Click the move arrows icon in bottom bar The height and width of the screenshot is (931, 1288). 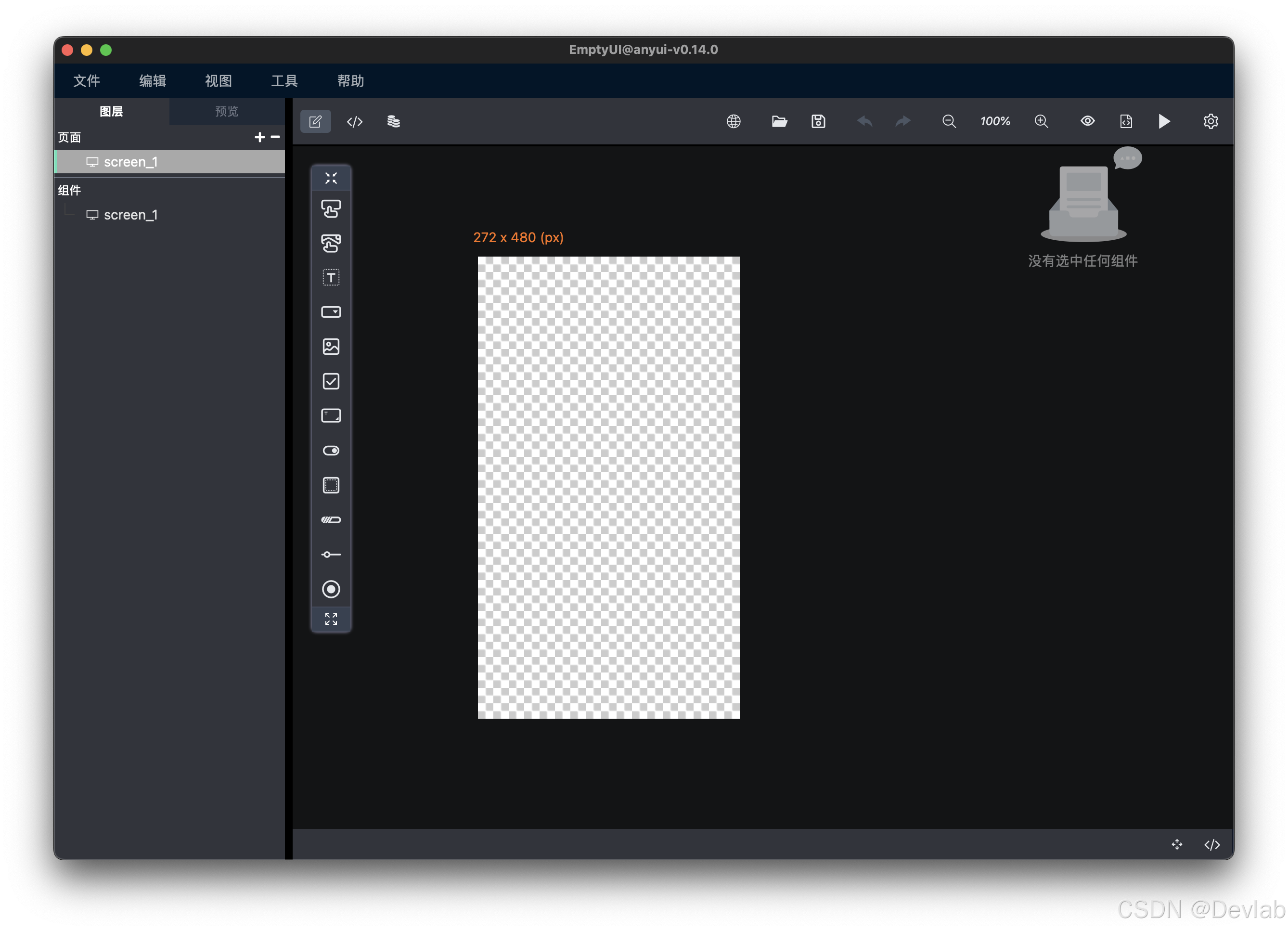[1177, 845]
